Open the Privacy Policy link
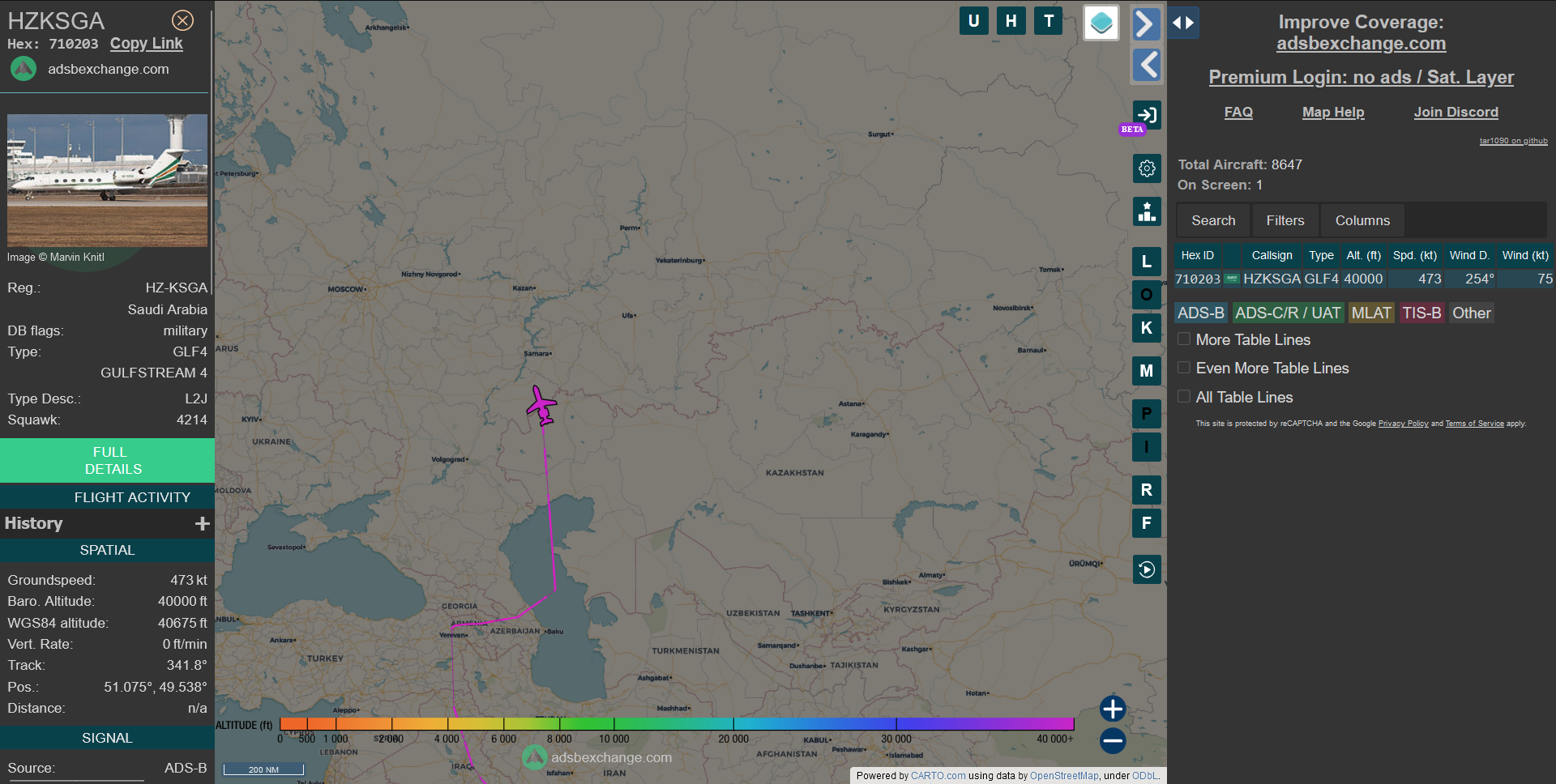This screenshot has height=784, width=1556. coord(1403,424)
